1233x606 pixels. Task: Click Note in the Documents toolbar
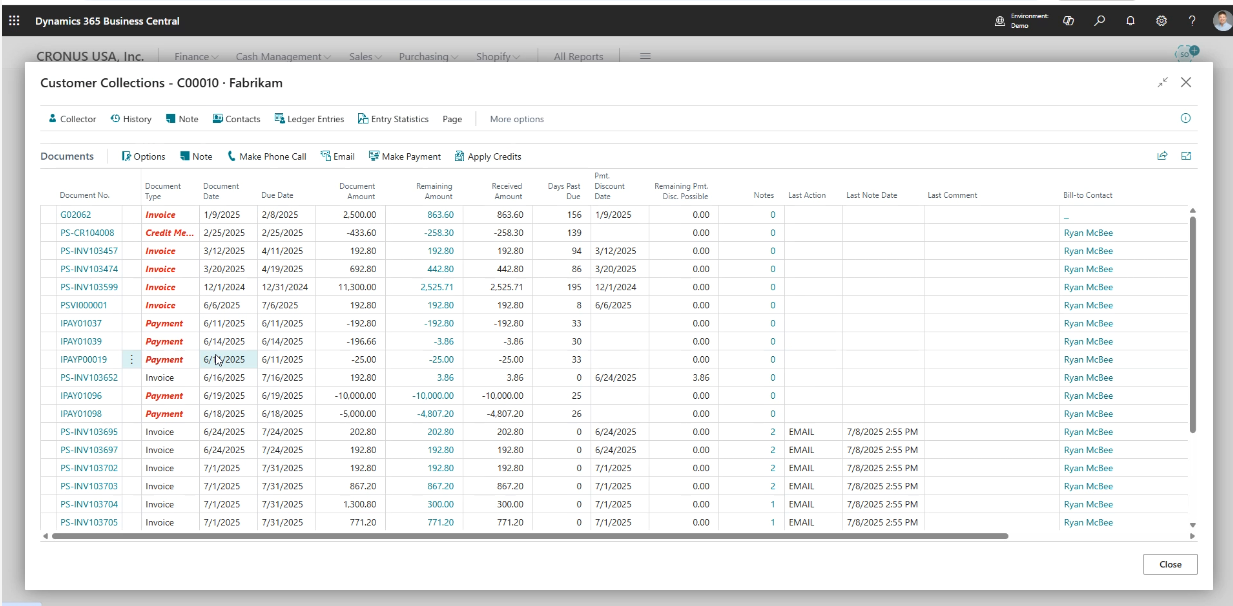(x=196, y=156)
